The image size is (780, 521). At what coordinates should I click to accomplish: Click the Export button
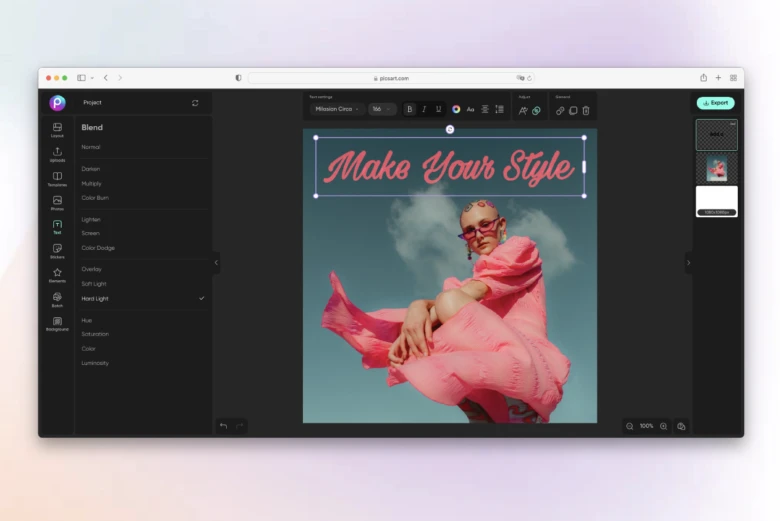tap(716, 103)
